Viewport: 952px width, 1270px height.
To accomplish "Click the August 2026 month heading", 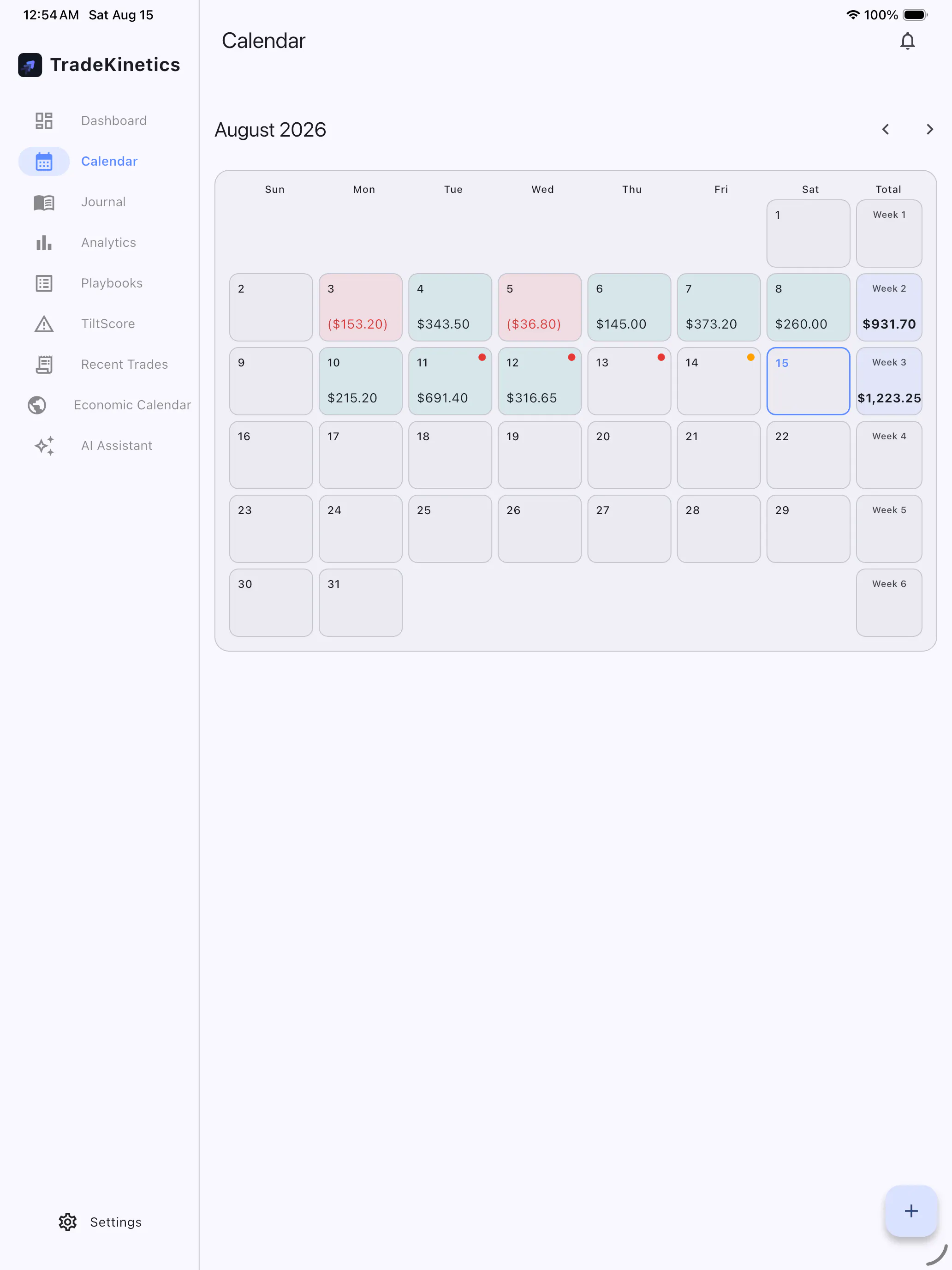I will click(270, 130).
